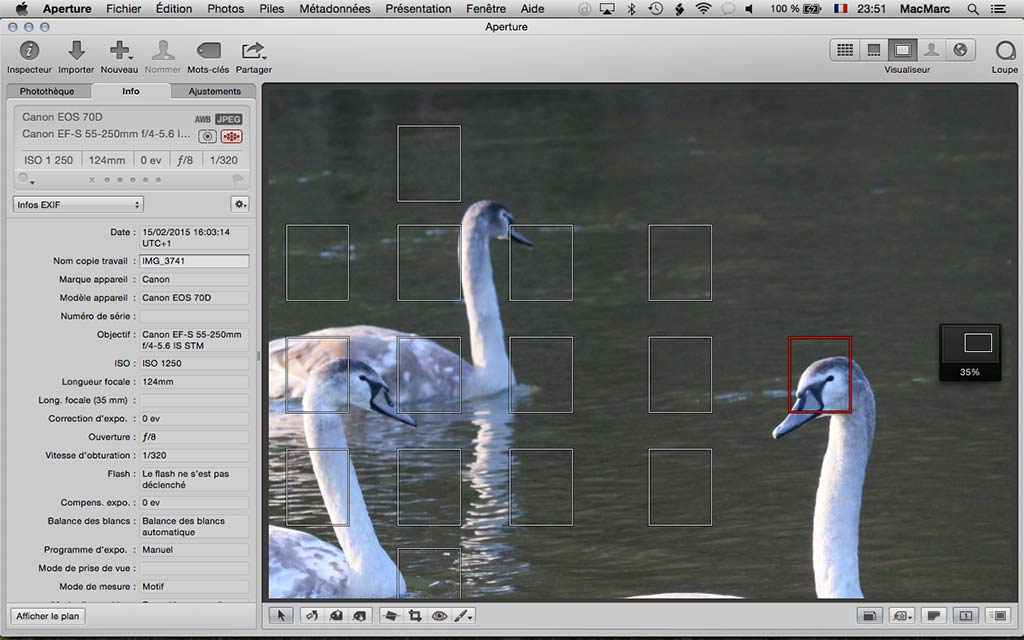Open the Mots-clés tag tool
Viewport: 1024px width, 640px height.
(208, 50)
